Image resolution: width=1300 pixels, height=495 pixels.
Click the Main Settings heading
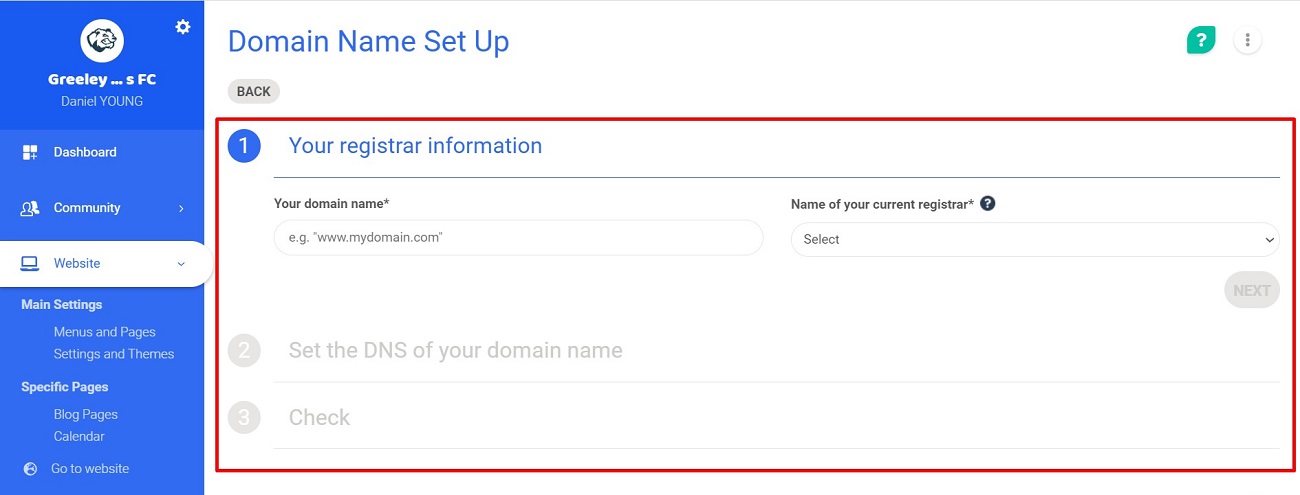tap(62, 305)
